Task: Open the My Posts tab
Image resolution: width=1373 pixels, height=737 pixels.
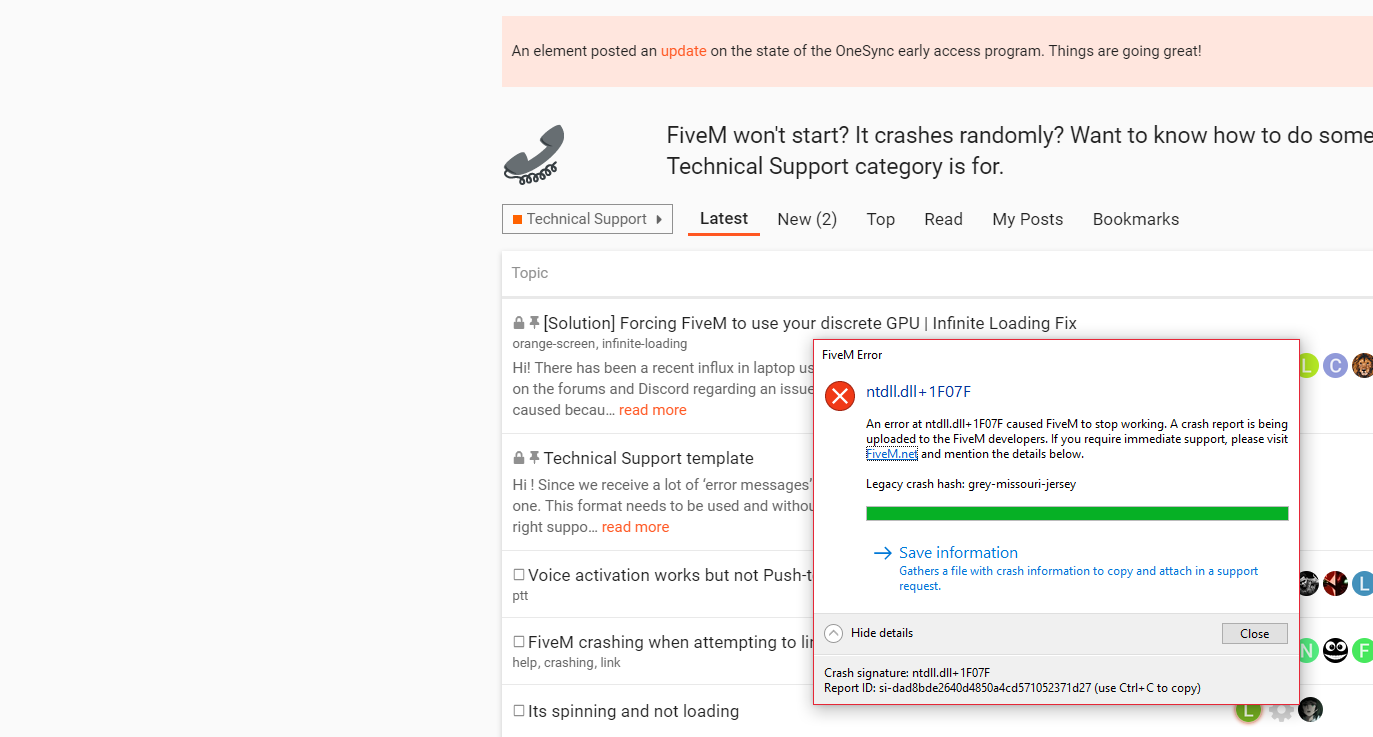Action: 1028,219
